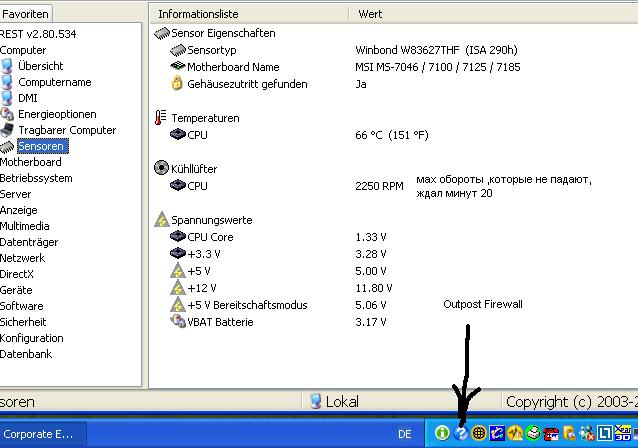Click the CPU Core chip icon
Image resolution: width=638 pixels, height=448 pixels.
(x=177, y=236)
